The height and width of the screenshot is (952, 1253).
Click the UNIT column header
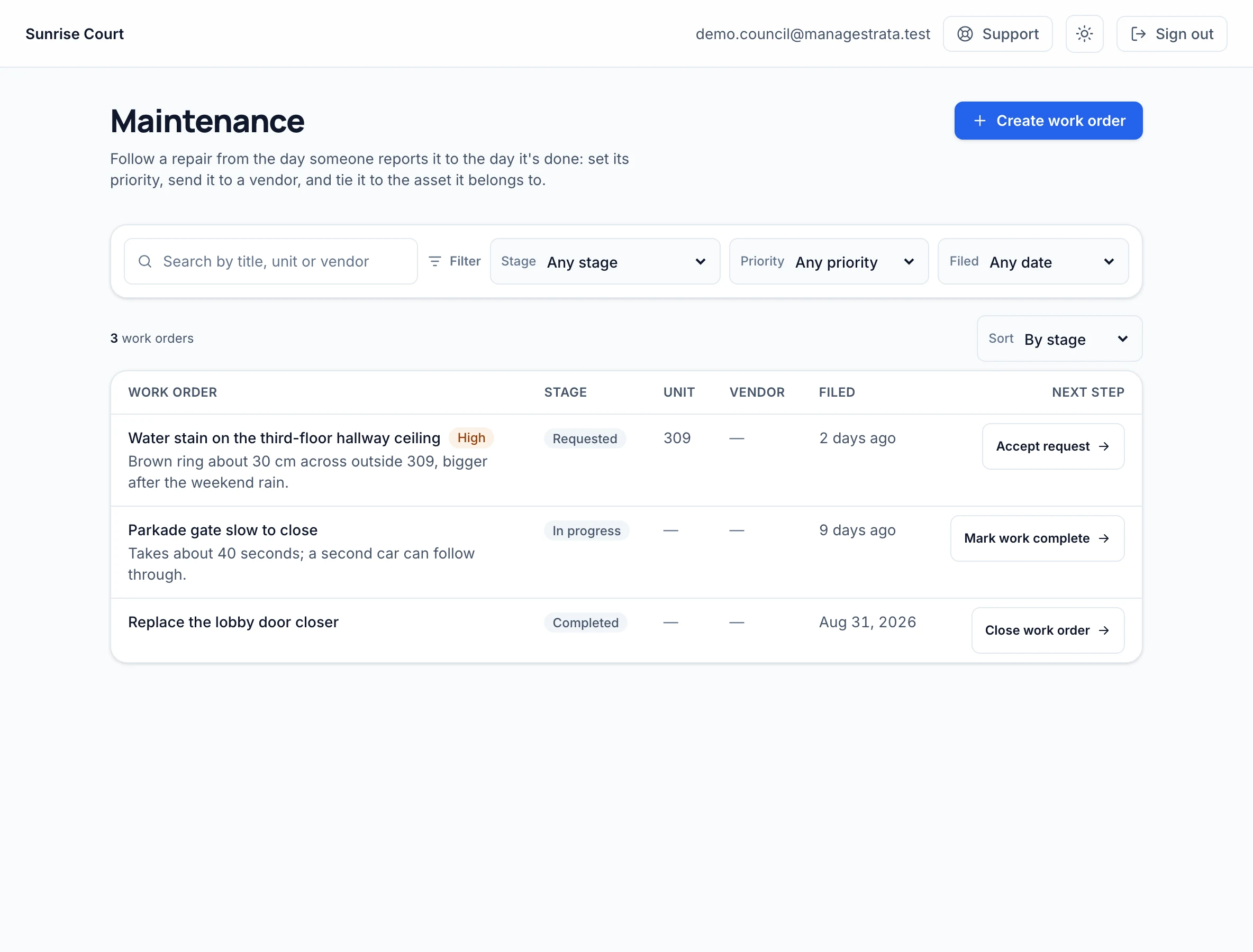coord(679,392)
